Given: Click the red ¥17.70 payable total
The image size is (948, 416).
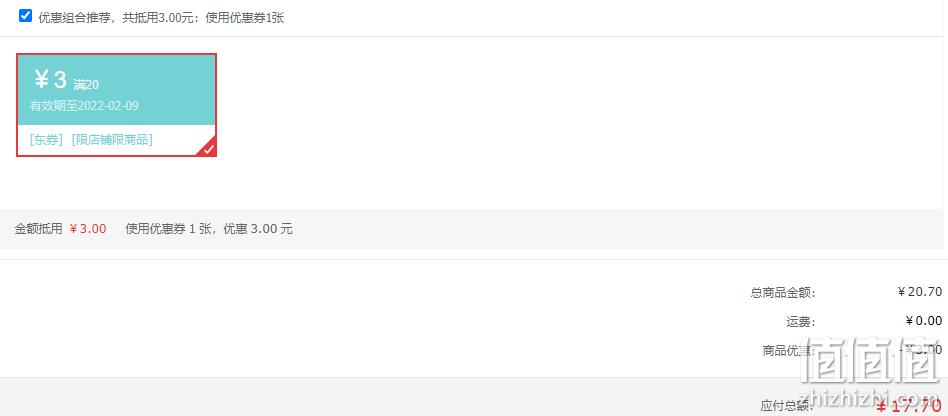Looking at the screenshot, I should (x=909, y=406).
